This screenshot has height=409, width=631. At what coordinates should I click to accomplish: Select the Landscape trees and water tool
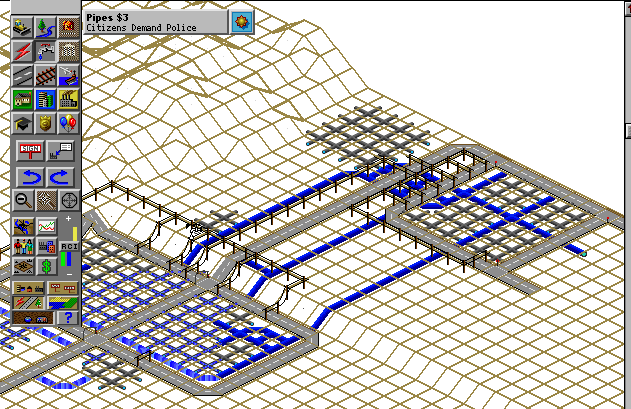(45, 27)
